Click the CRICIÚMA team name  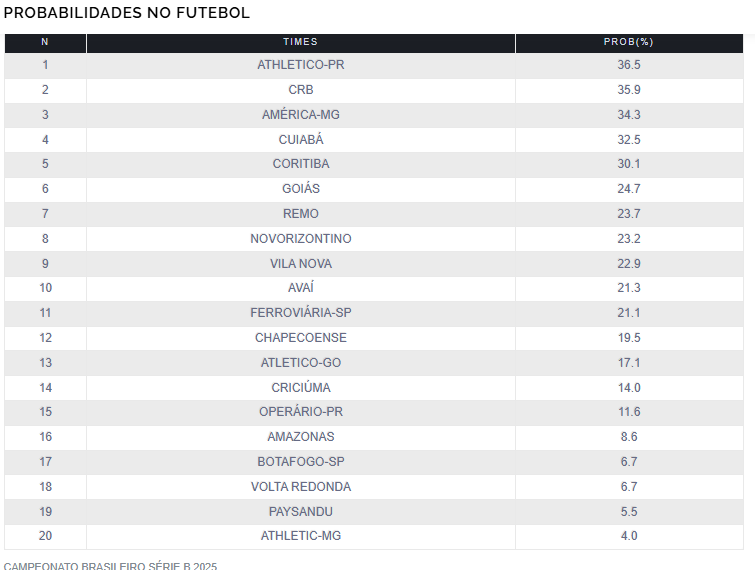300,388
